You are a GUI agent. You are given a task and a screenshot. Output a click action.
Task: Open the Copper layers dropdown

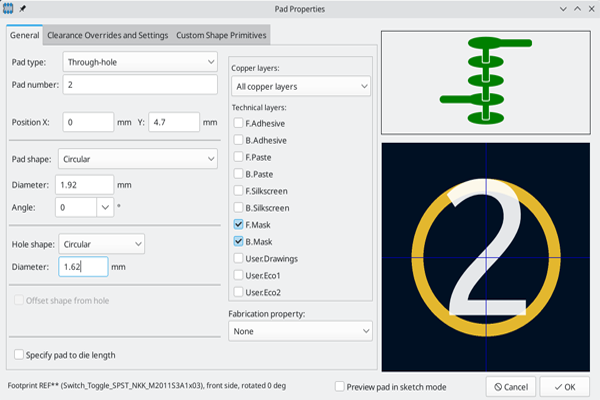point(301,87)
